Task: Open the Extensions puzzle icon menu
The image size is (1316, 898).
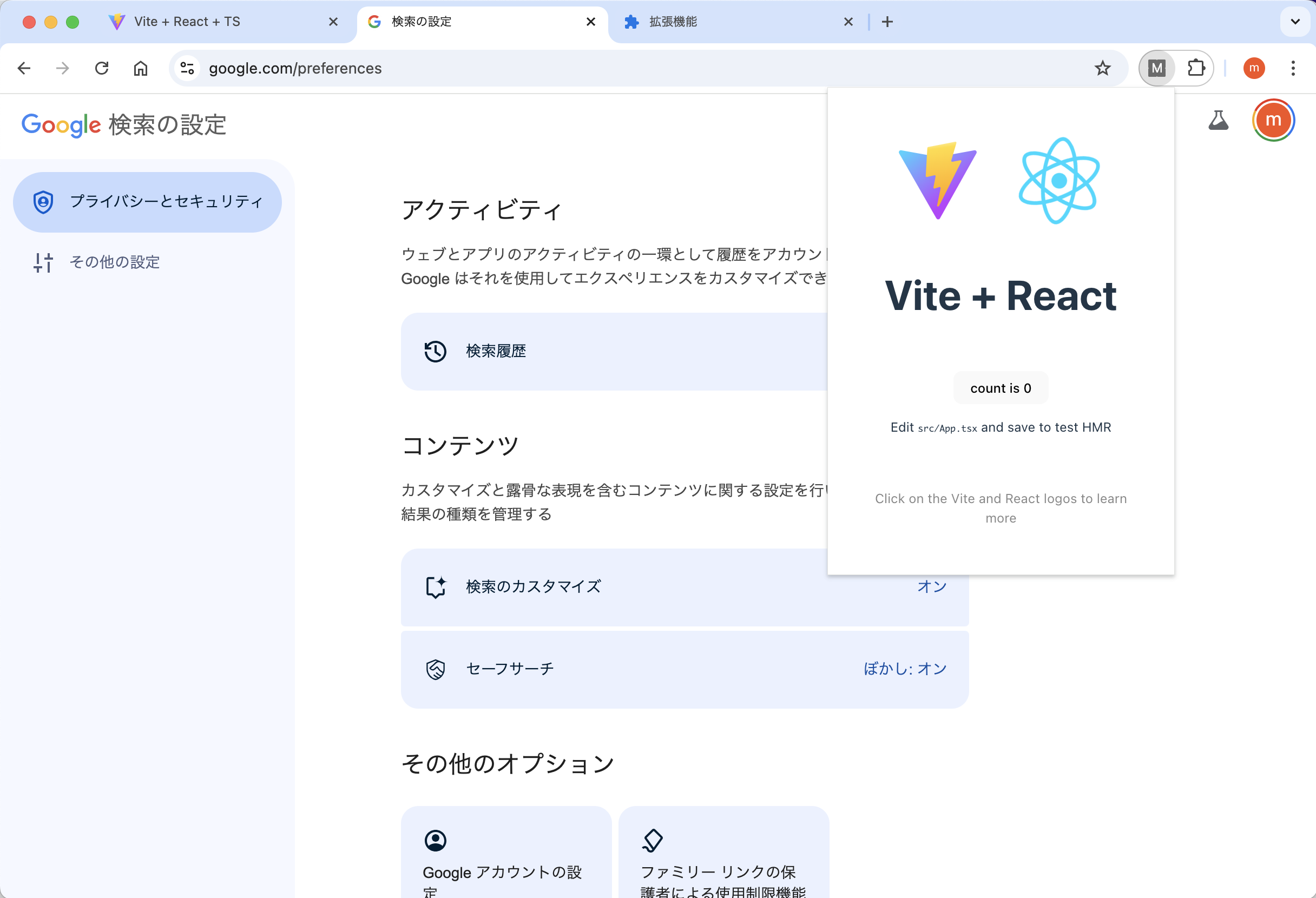Action: pos(1195,68)
